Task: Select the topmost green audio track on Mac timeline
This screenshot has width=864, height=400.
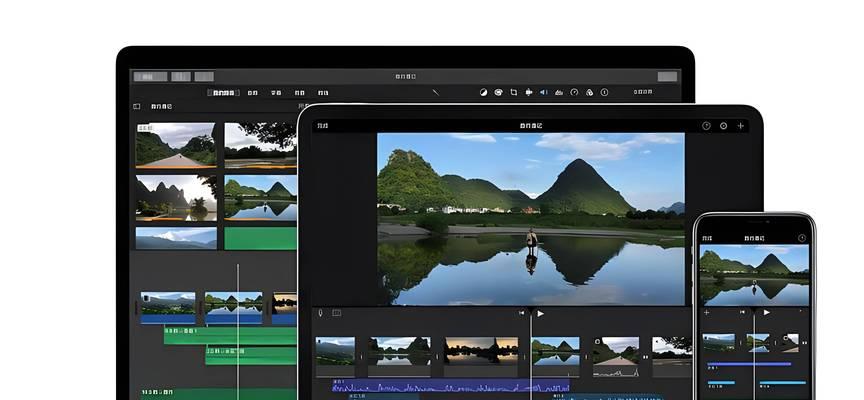Action: (230, 336)
